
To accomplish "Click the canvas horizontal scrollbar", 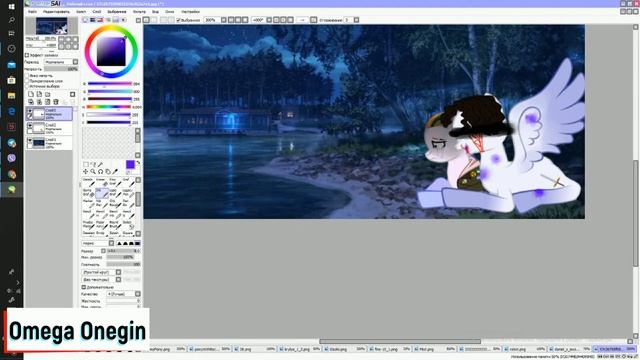I will pos(400,341).
